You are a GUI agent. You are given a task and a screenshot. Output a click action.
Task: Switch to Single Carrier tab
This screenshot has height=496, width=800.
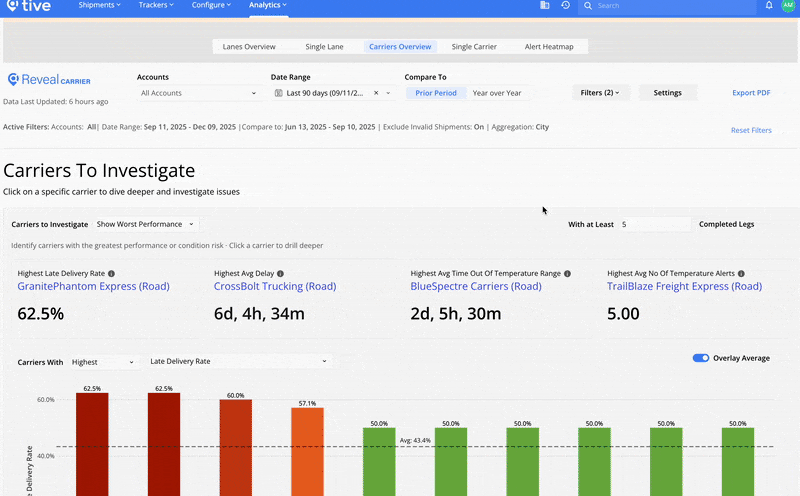(474, 46)
